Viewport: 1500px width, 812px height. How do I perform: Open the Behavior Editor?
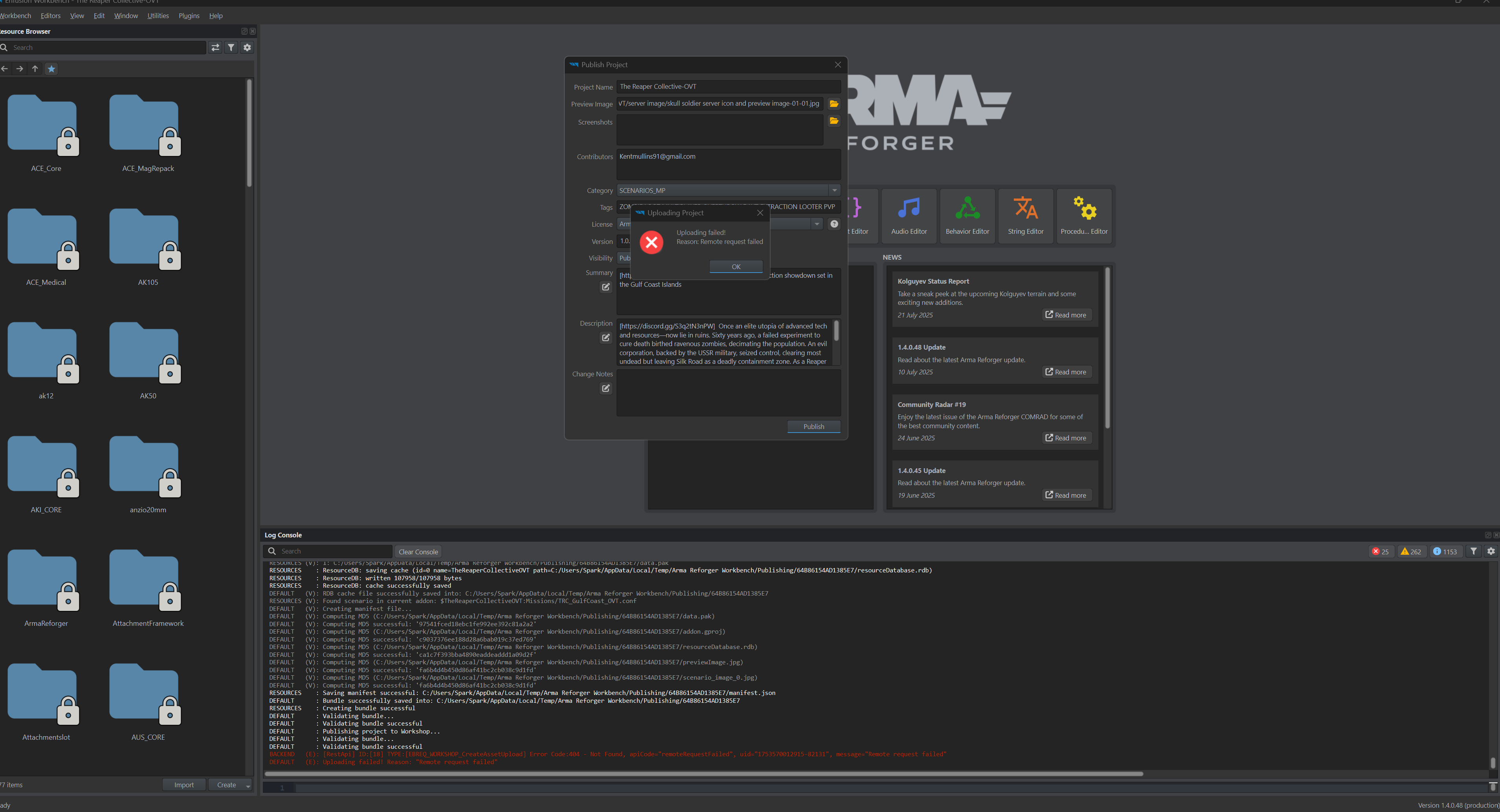click(967, 215)
